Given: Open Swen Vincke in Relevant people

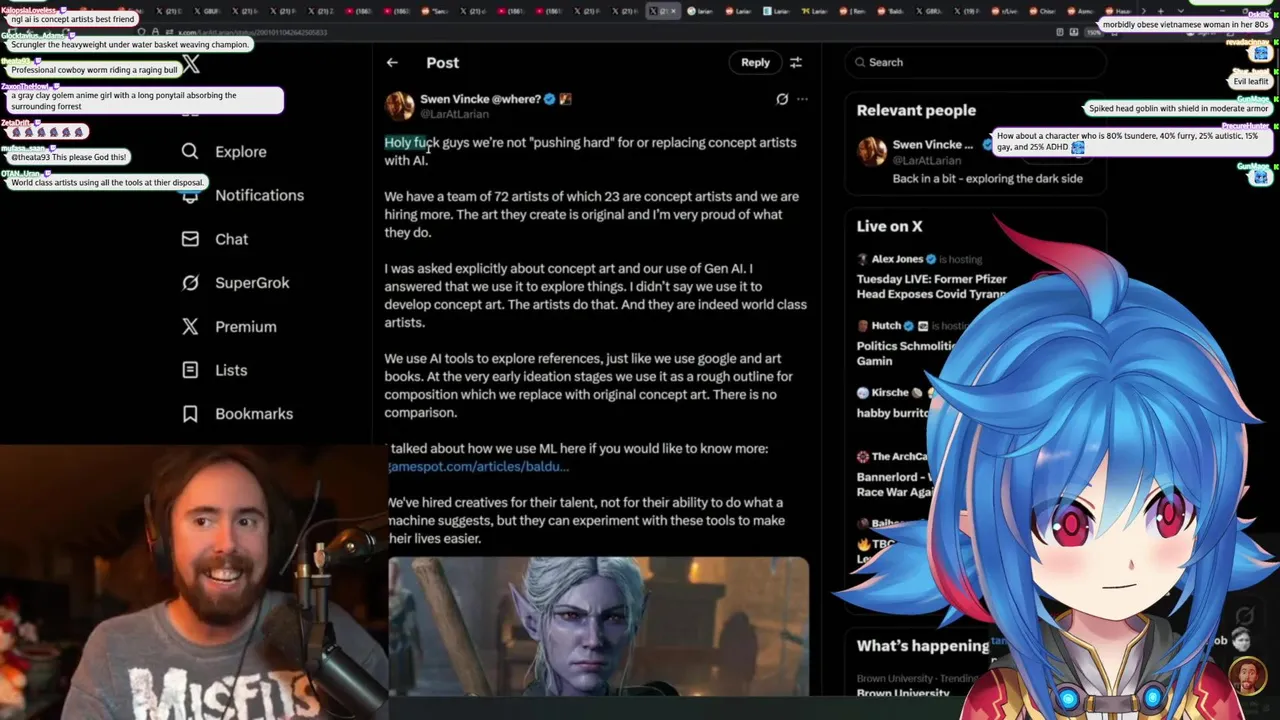Looking at the screenshot, I should click(932, 145).
